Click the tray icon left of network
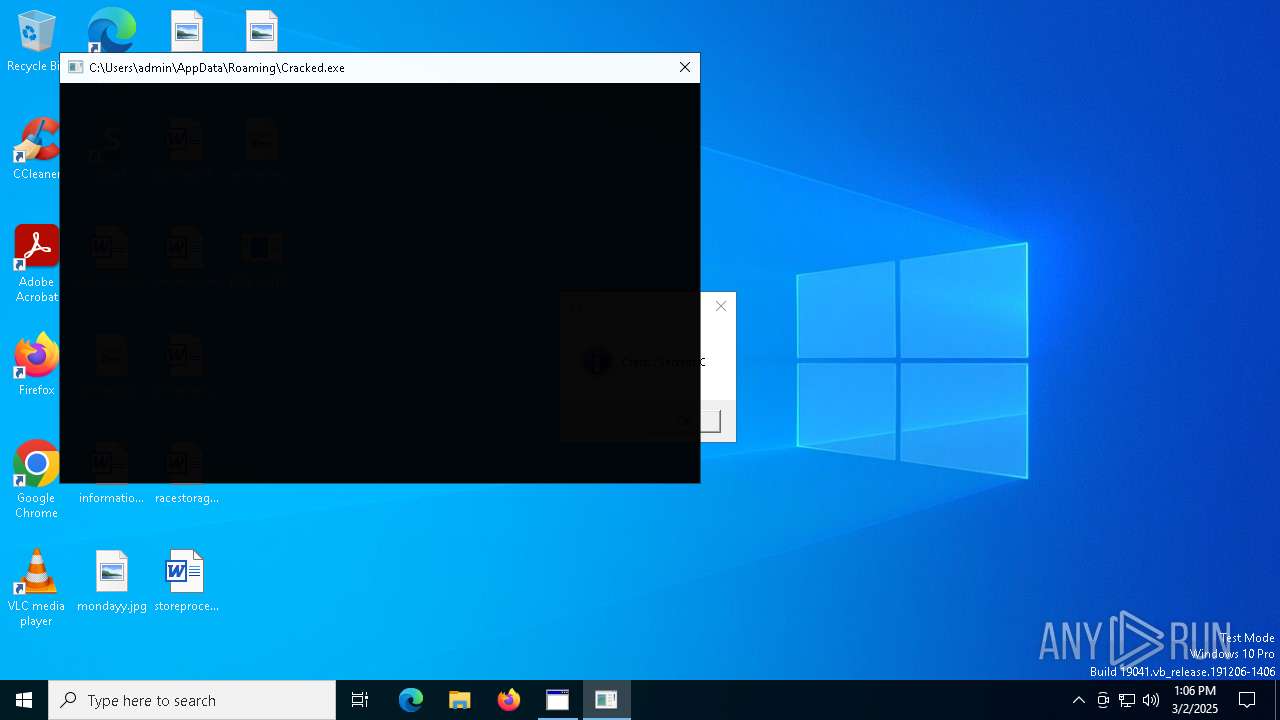Image resolution: width=1280 pixels, height=720 pixels. 1103,700
